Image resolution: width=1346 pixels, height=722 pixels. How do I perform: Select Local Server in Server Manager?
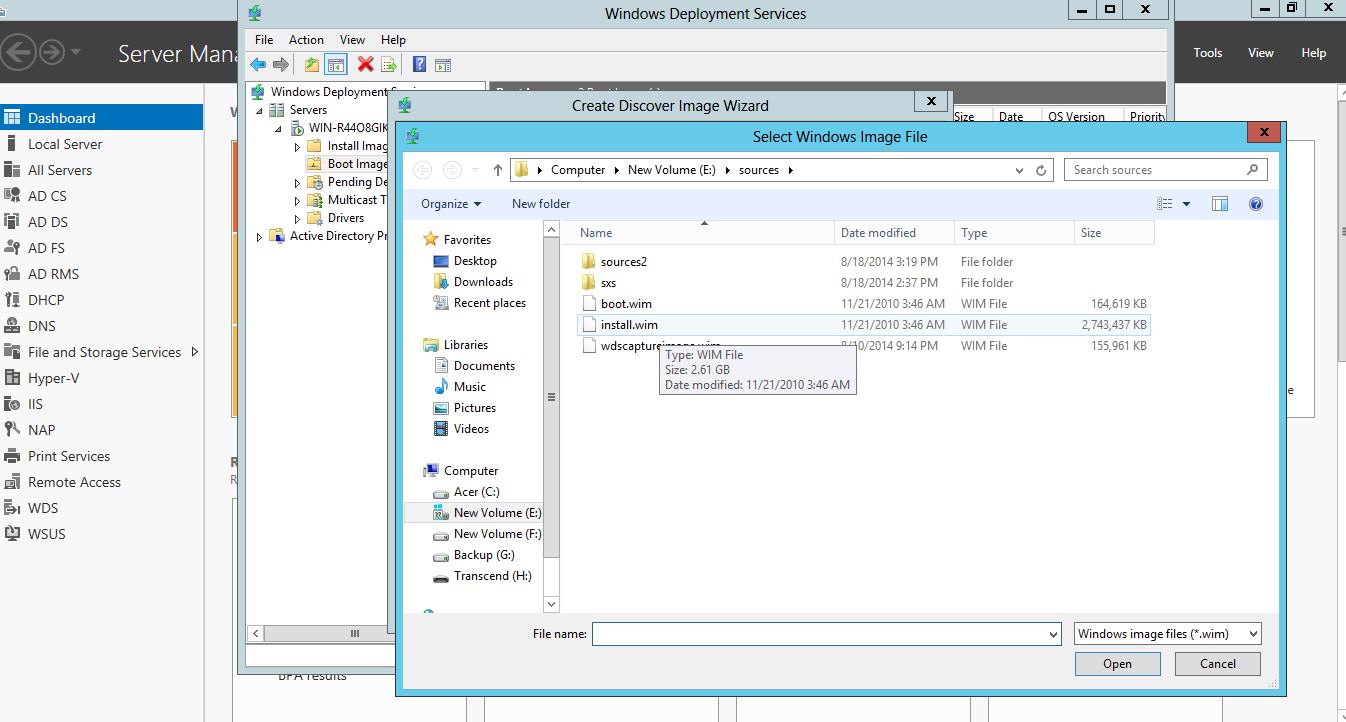(x=65, y=144)
